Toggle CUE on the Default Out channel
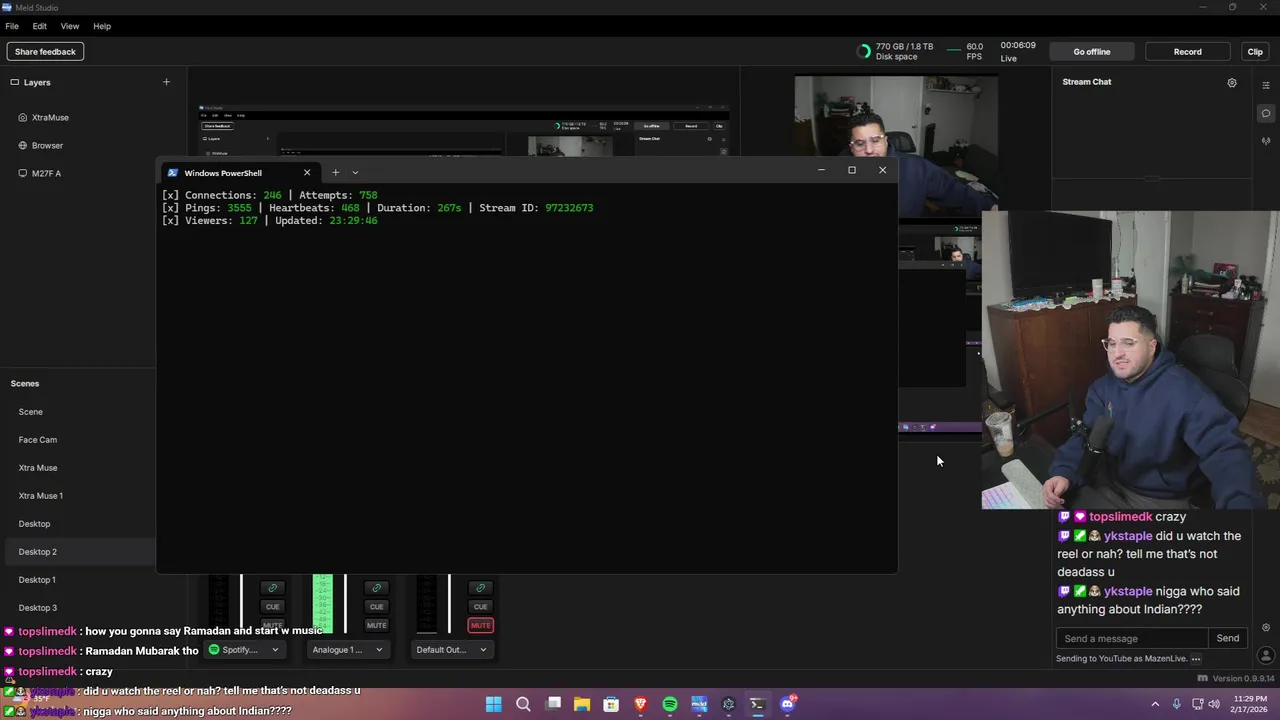Screen dimensions: 1280x720 coord(480,606)
